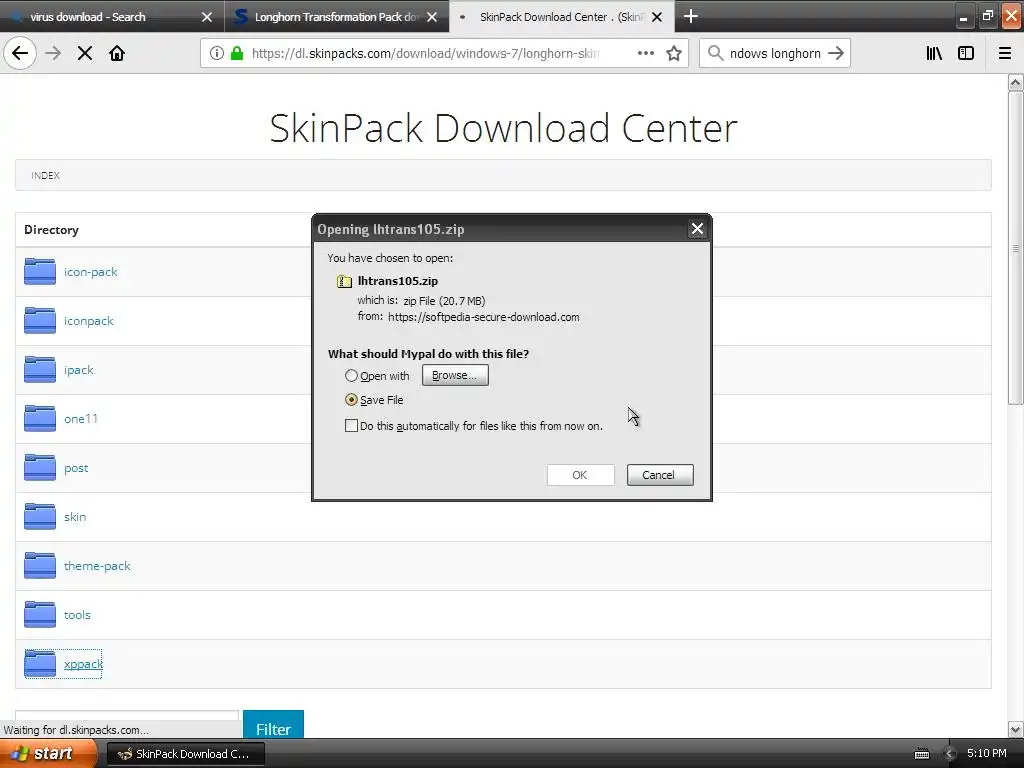Viewport: 1024px width, 768px height.
Task: Click the post folder icon
Action: (40, 467)
